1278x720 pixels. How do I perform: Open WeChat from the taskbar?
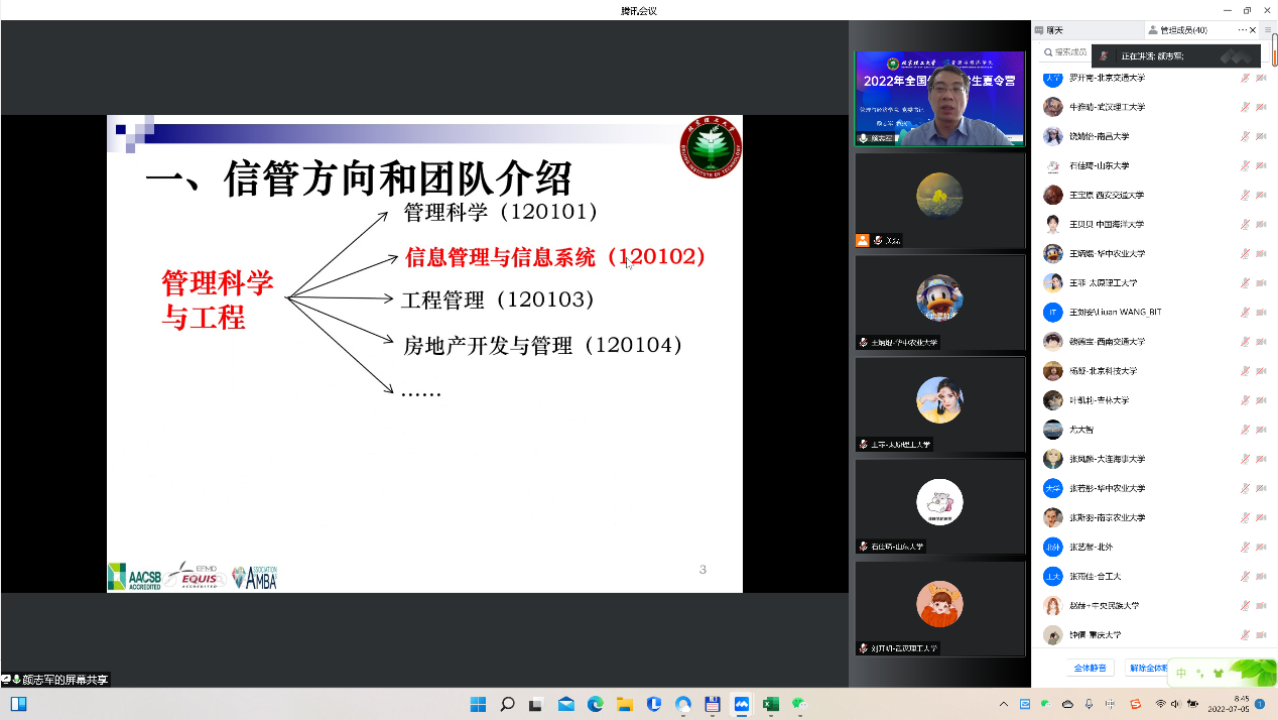point(800,704)
